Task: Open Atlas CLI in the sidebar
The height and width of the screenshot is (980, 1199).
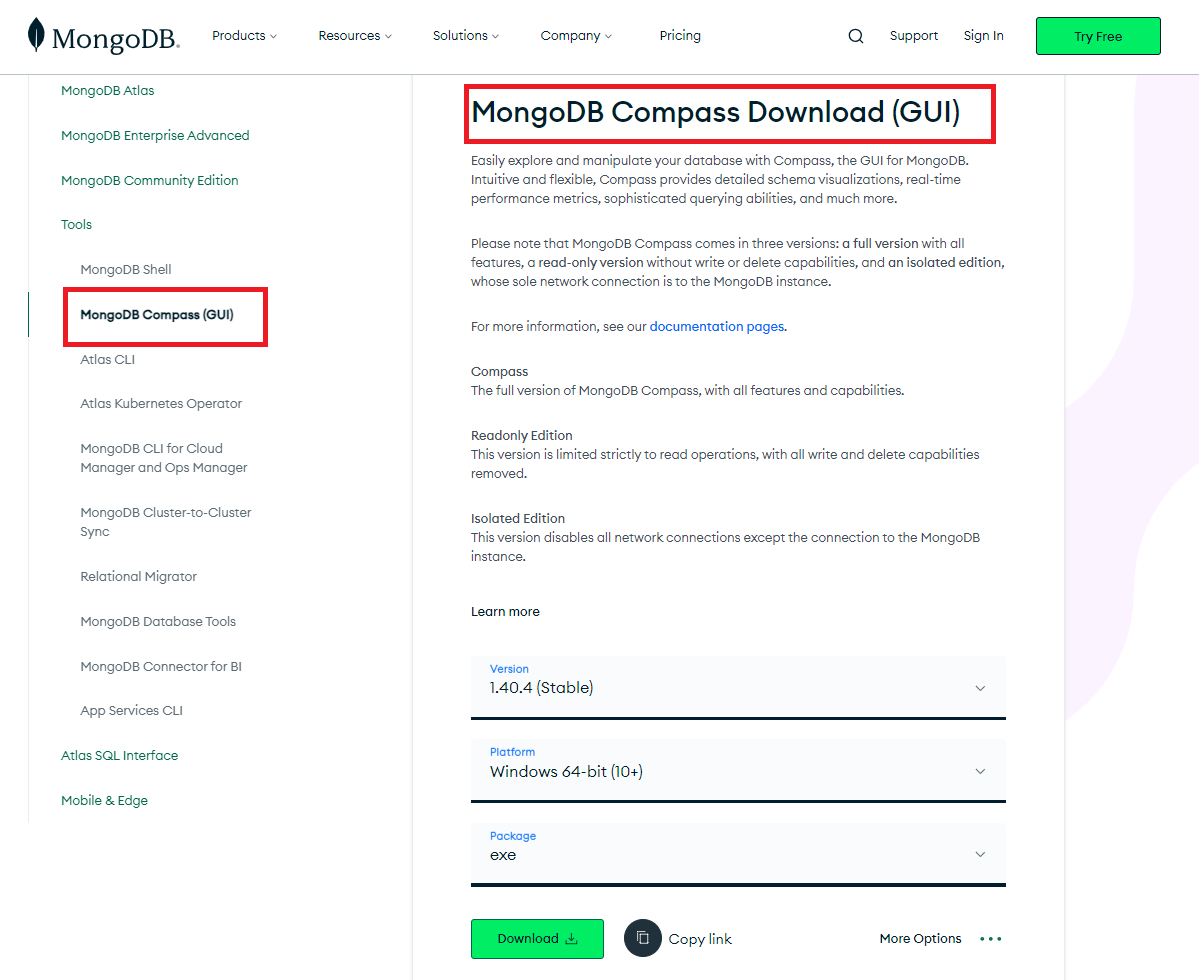Action: pyautogui.click(x=108, y=359)
